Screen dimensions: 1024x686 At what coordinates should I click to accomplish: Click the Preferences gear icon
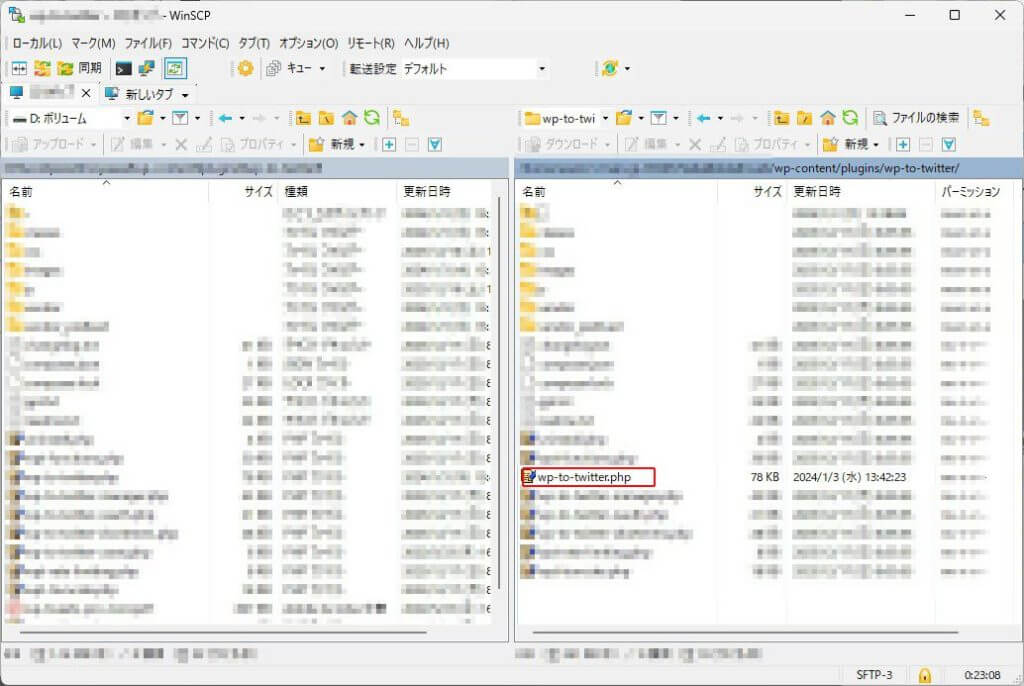(245, 69)
